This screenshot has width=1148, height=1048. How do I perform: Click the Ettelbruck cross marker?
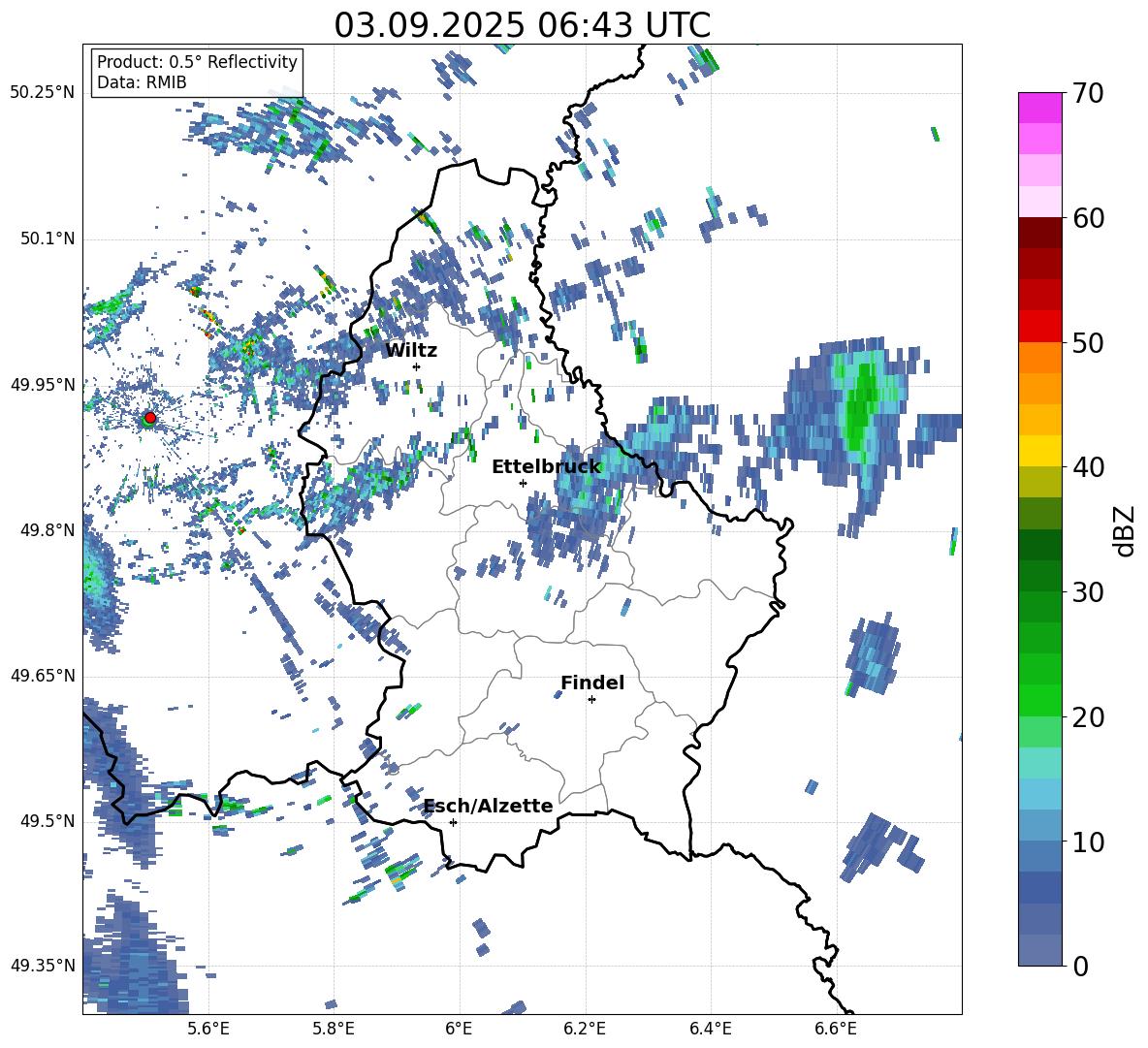click(x=523, y=483)
